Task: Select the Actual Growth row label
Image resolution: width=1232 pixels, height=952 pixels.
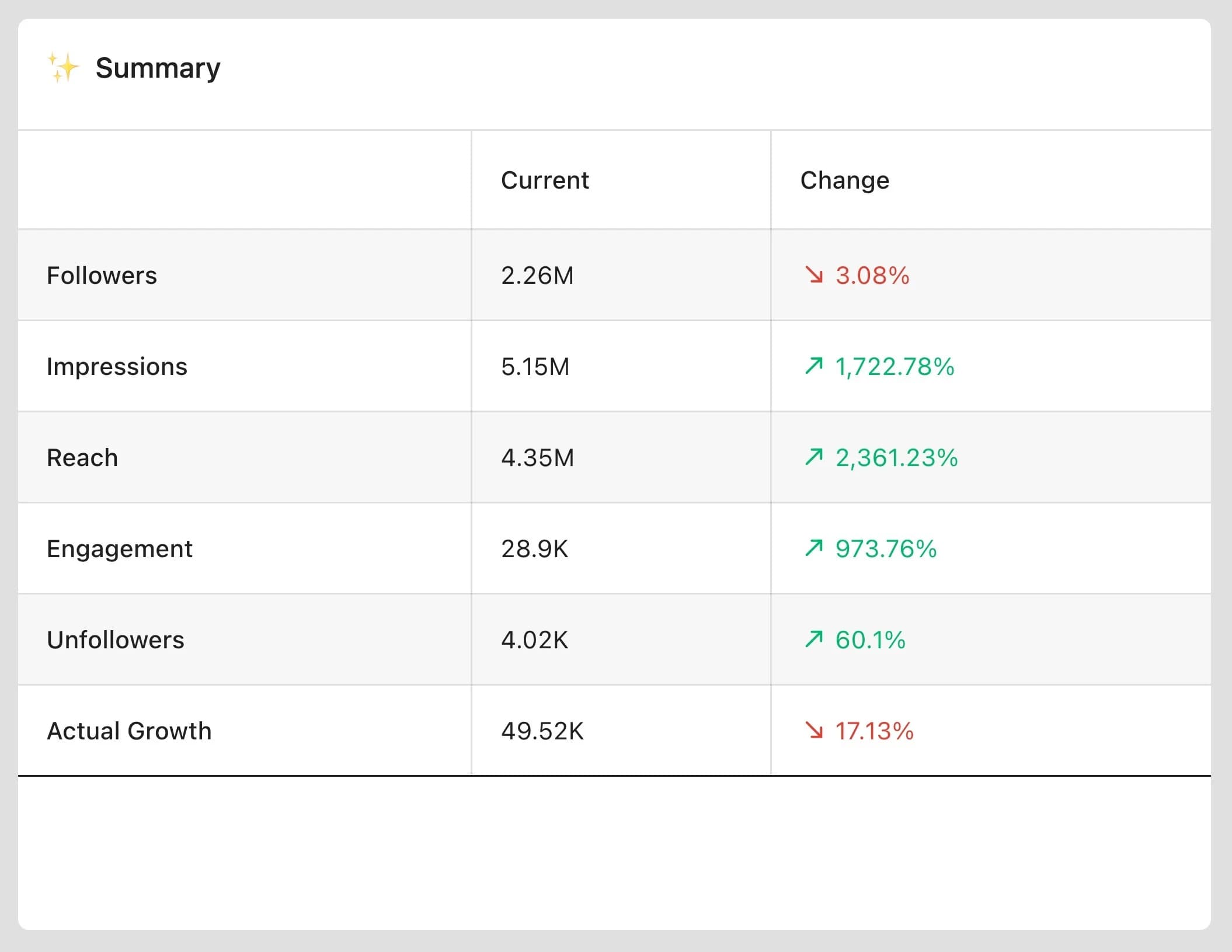Action: 129,731
